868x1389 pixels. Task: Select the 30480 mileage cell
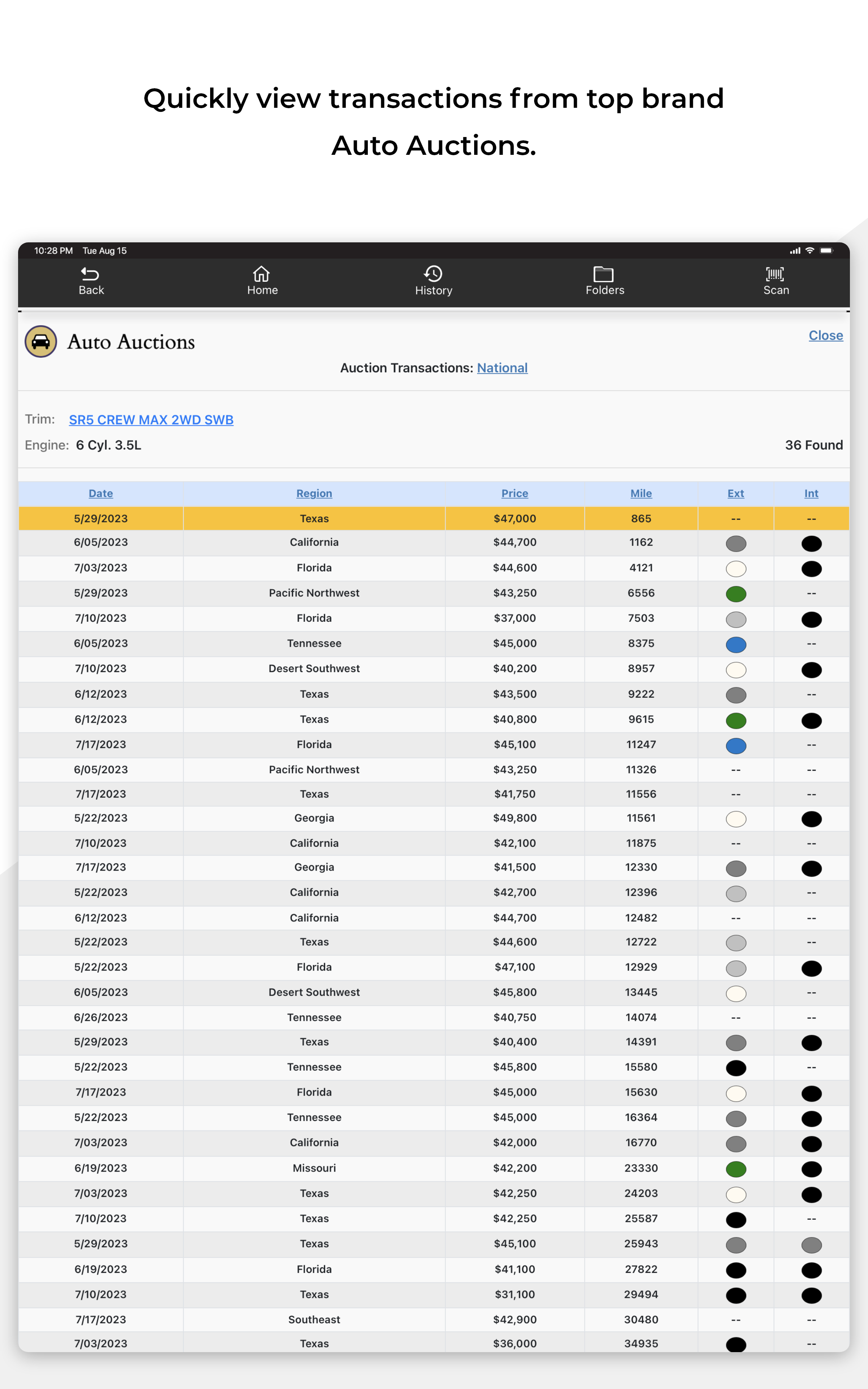(641, 1320)
